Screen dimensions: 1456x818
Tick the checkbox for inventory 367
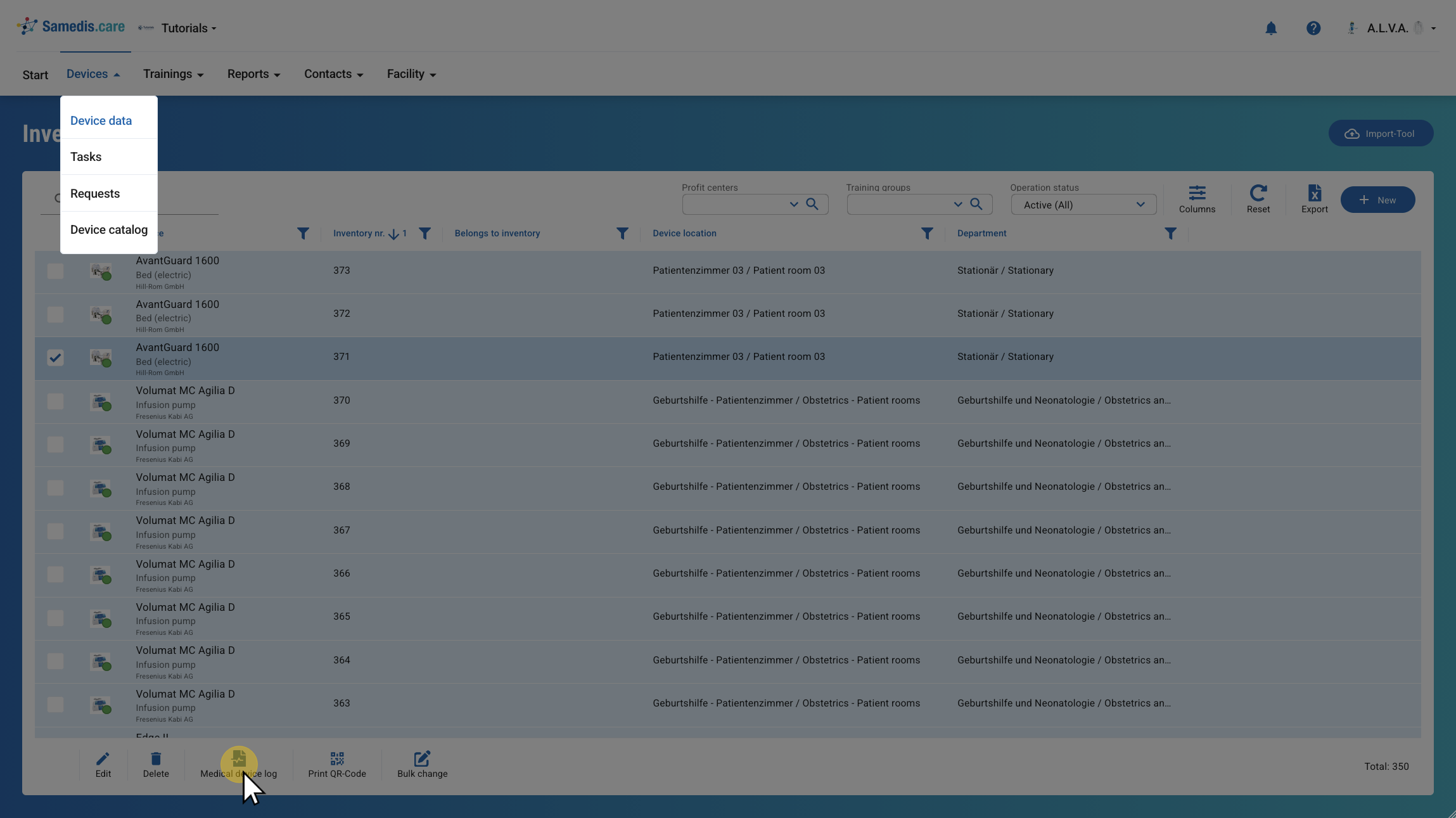coord(55,531)
